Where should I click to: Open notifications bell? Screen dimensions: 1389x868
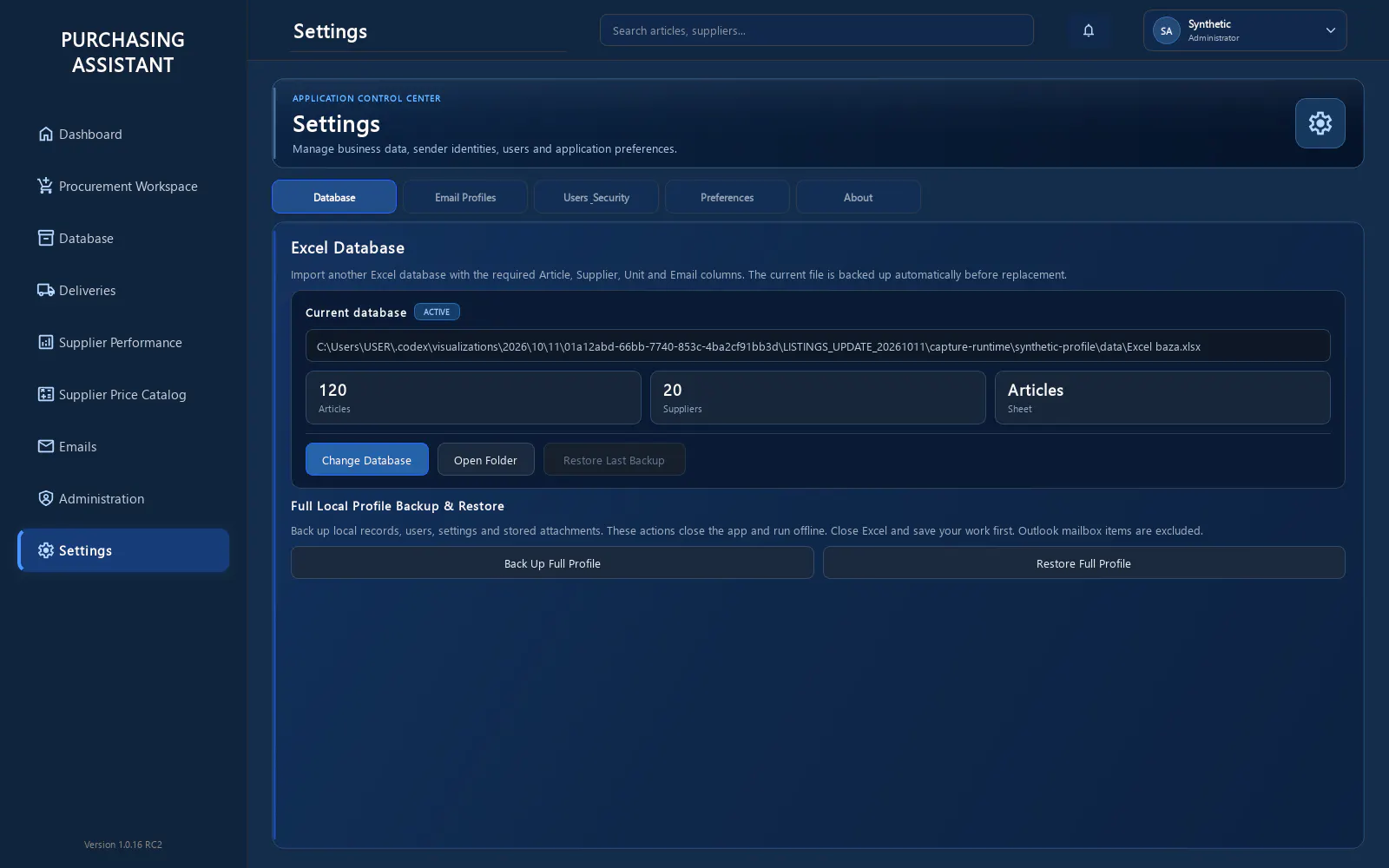[x=1089, y=30]
